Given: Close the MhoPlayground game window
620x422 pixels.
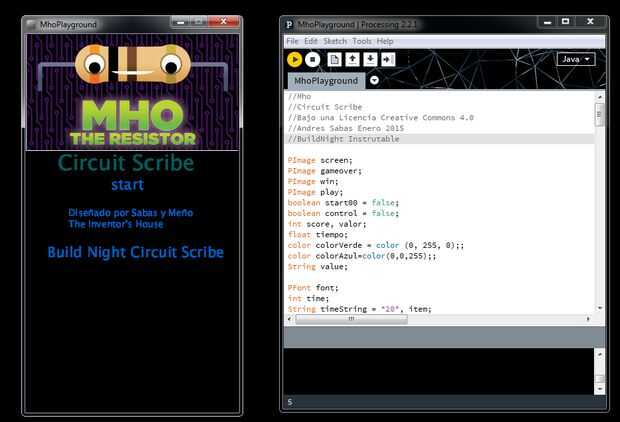Looking at the screenshot, I should 223,21.
